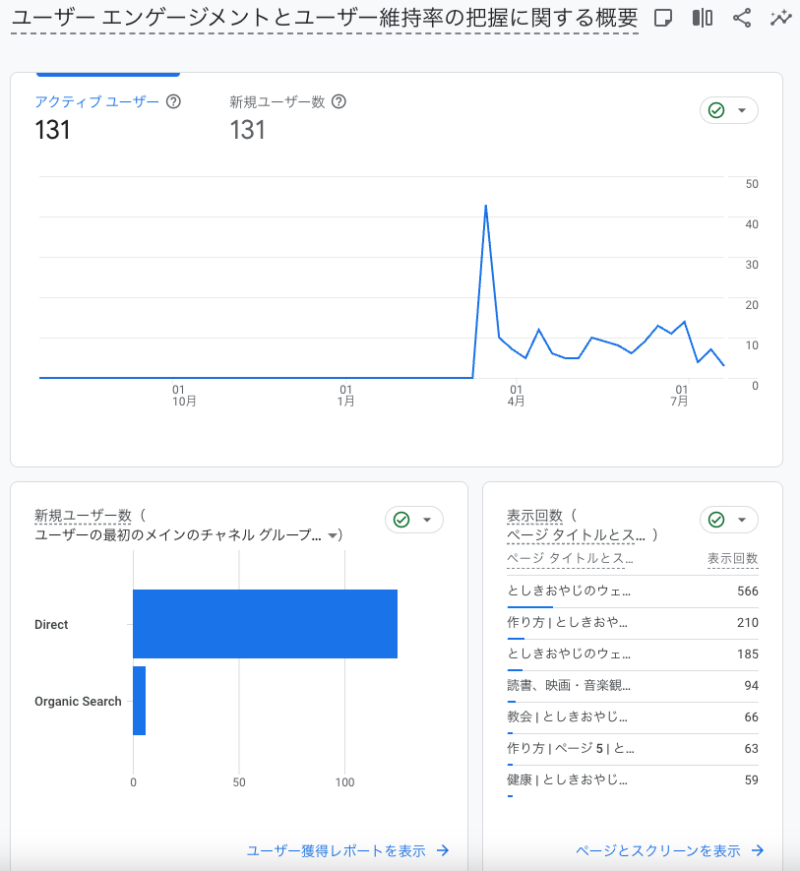The height and width of the screenshot is (871, 800).
Task: Open ページとスクリーンを表示 link
Action: [x=669, y=850]
